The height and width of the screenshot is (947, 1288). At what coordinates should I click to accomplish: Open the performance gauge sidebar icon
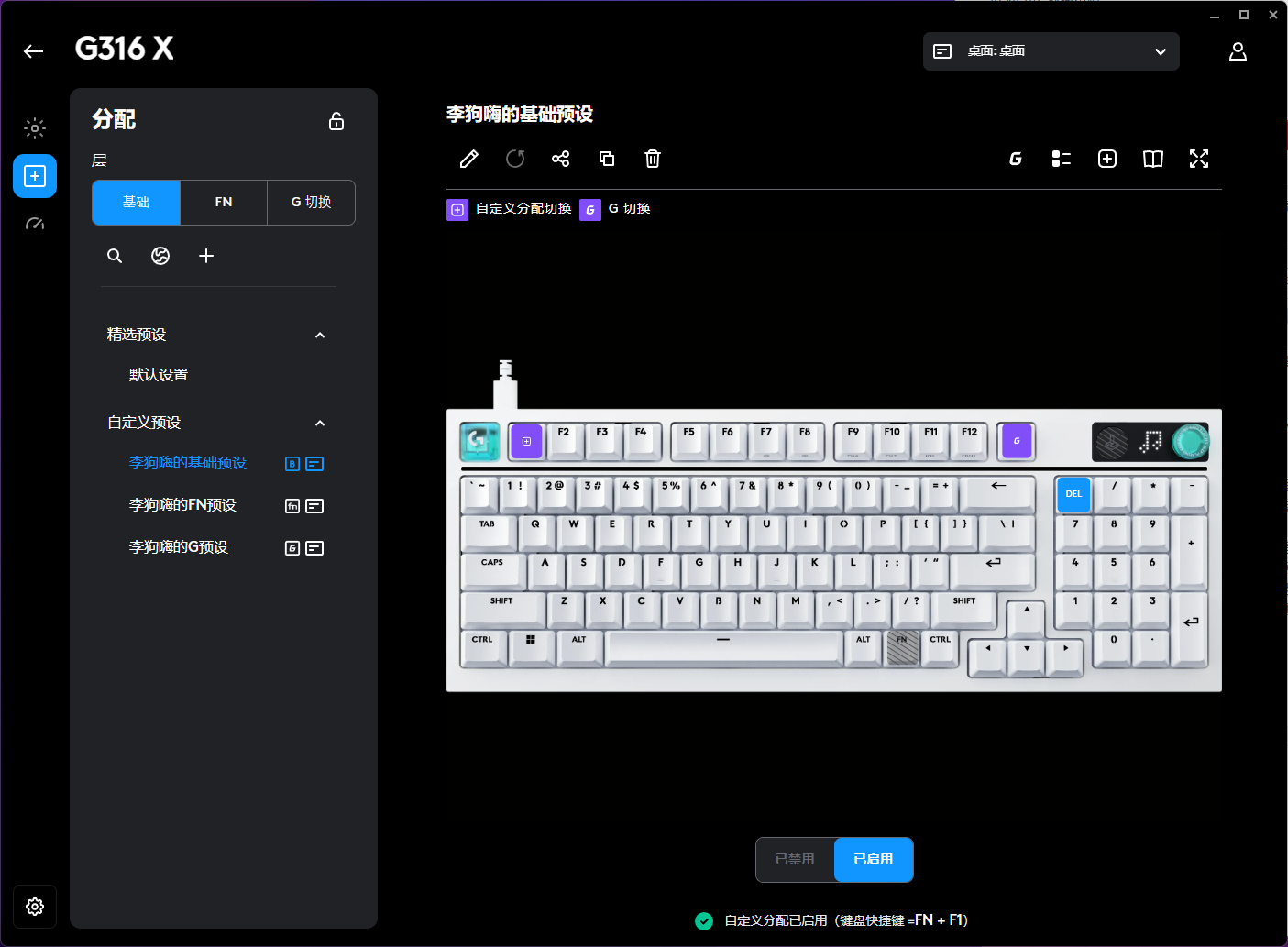pos(35,224)
